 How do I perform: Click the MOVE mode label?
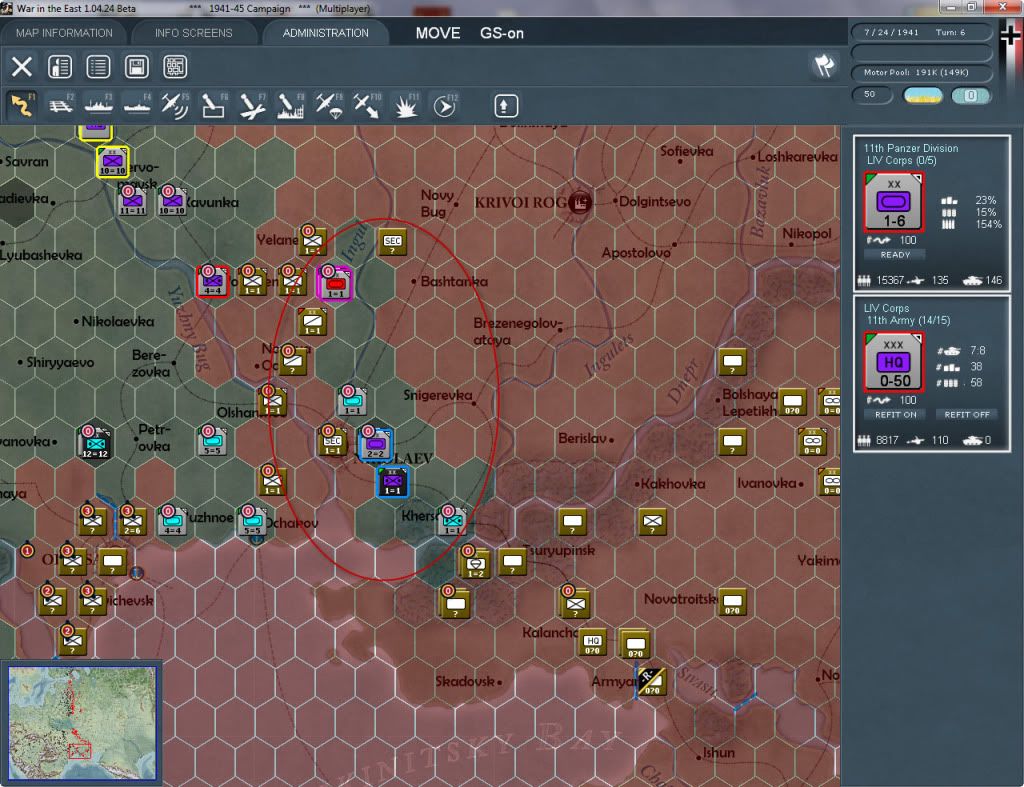coord(438,33)
